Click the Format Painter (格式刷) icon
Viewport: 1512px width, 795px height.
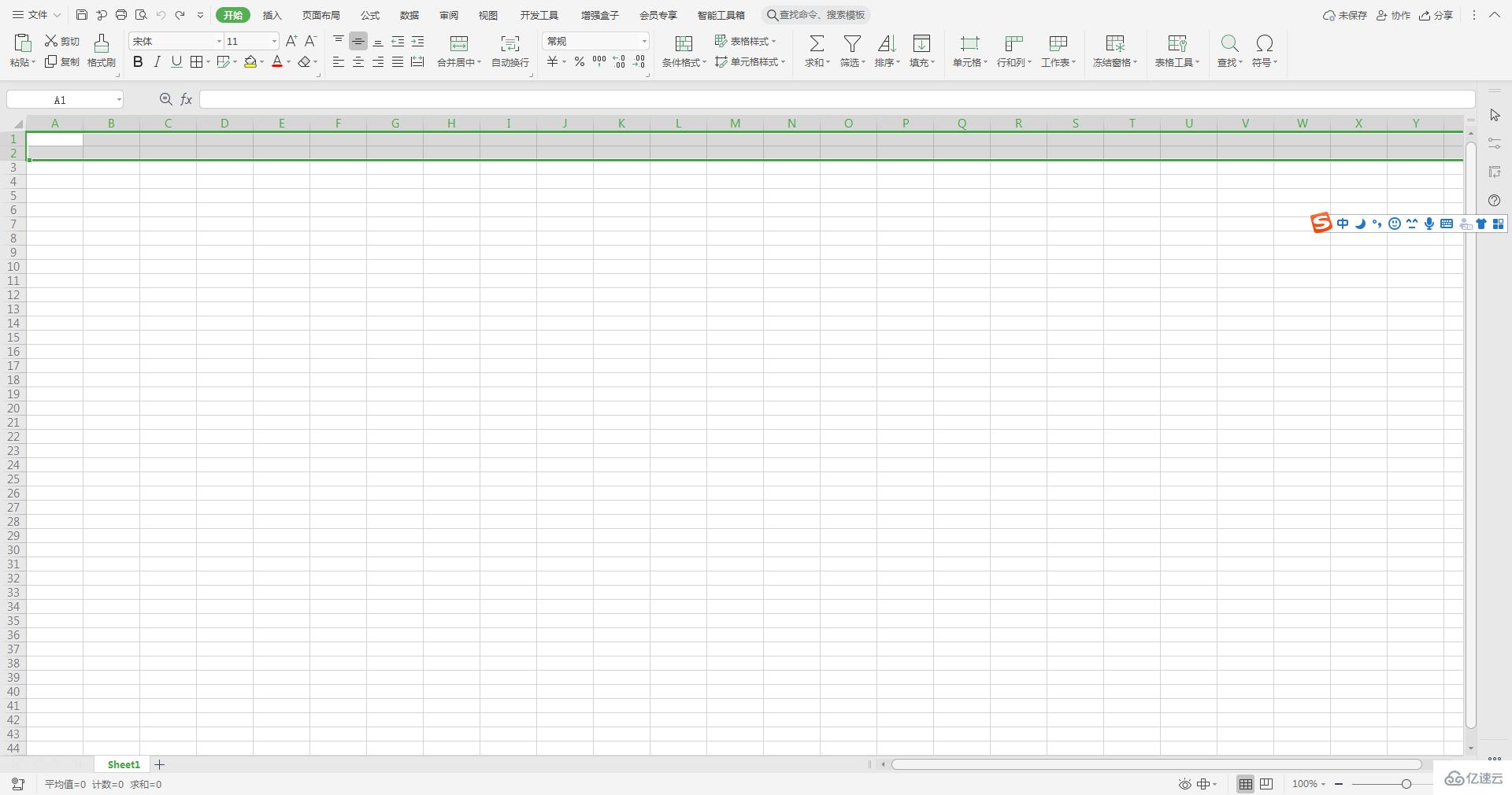(x=102, y=43)
